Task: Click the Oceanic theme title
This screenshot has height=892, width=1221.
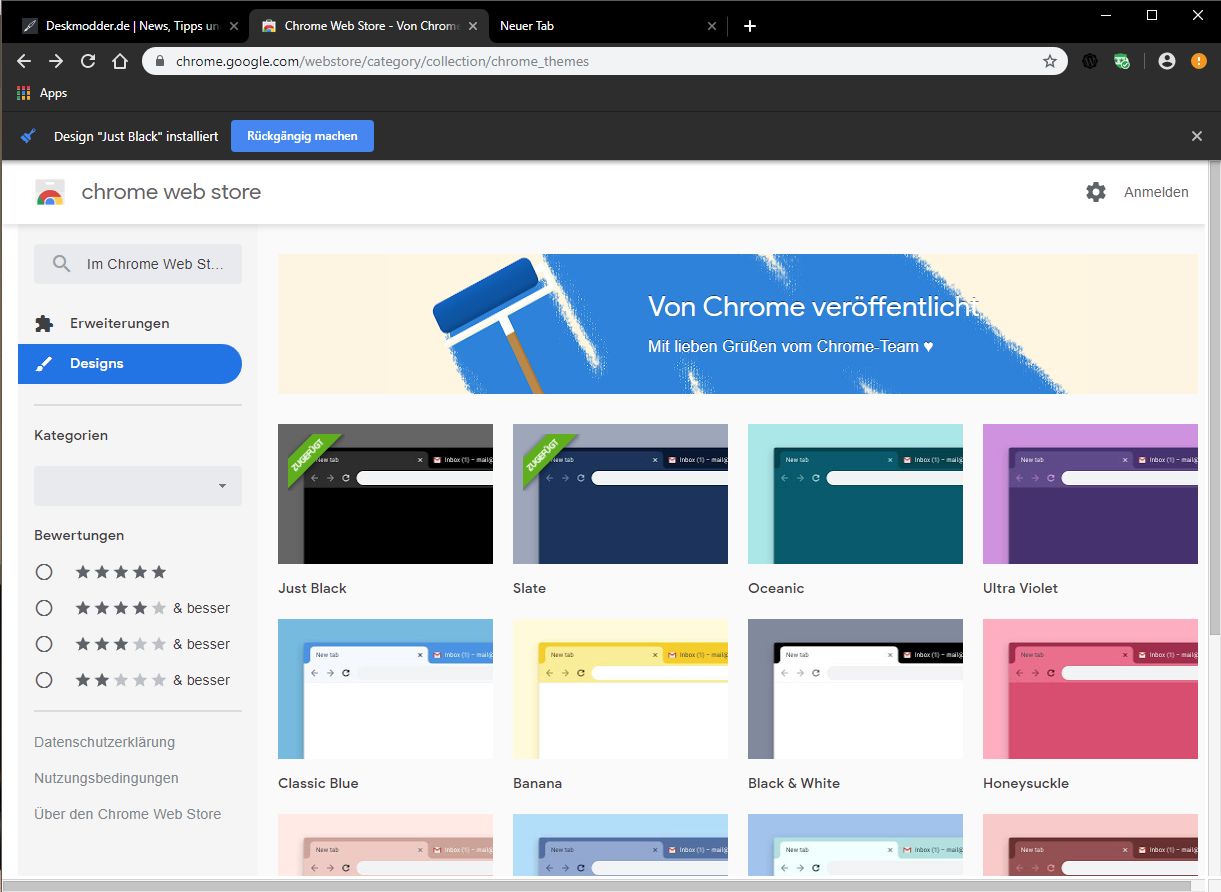Action: click(x=776, y=588)
